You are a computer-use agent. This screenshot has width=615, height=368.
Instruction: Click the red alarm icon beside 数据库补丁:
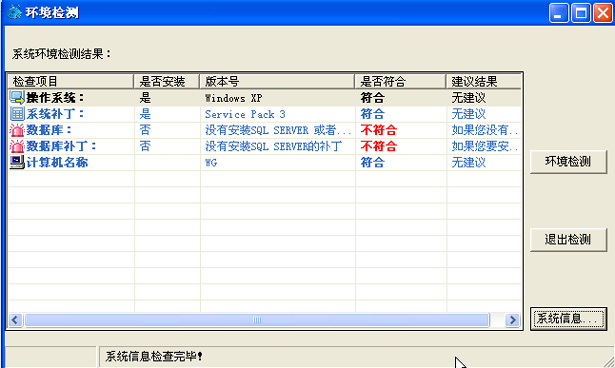pyautogui.click(x=17, y=146)
